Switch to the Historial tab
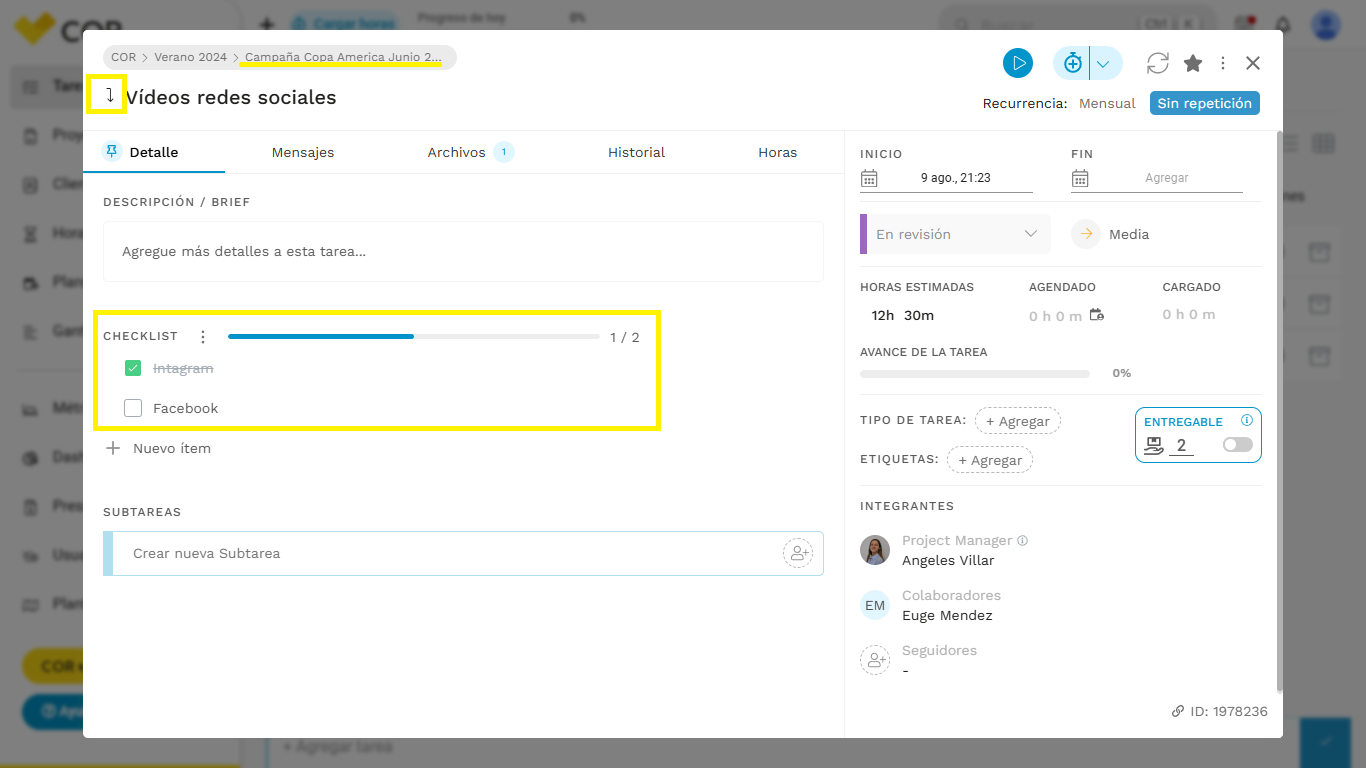The image size is (1366, 768). tap(636, 153)
